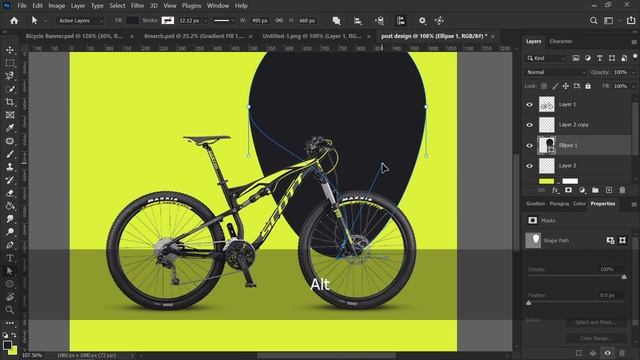
Task: Open the Filter menu
Action: click(x=137, y=6)
